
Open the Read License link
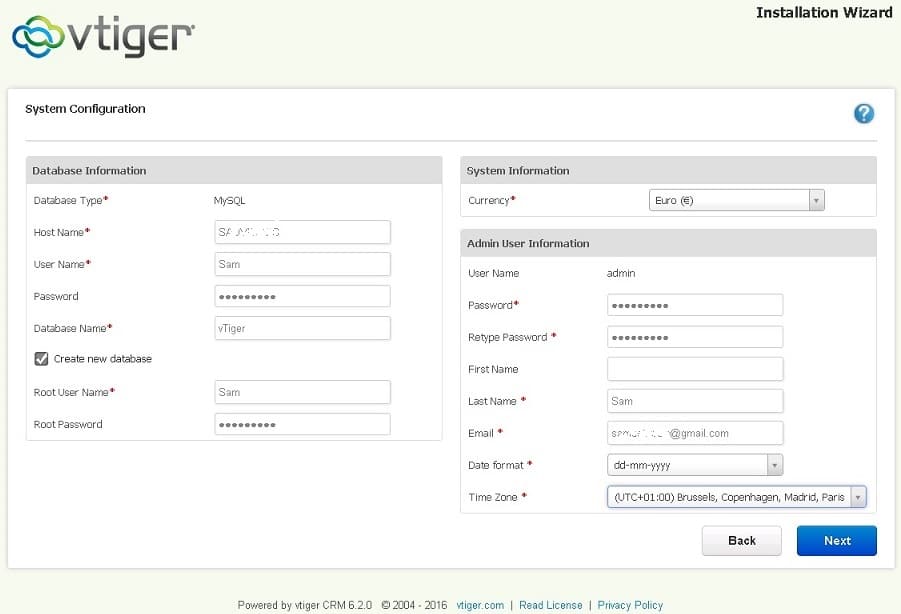(550, 605)
